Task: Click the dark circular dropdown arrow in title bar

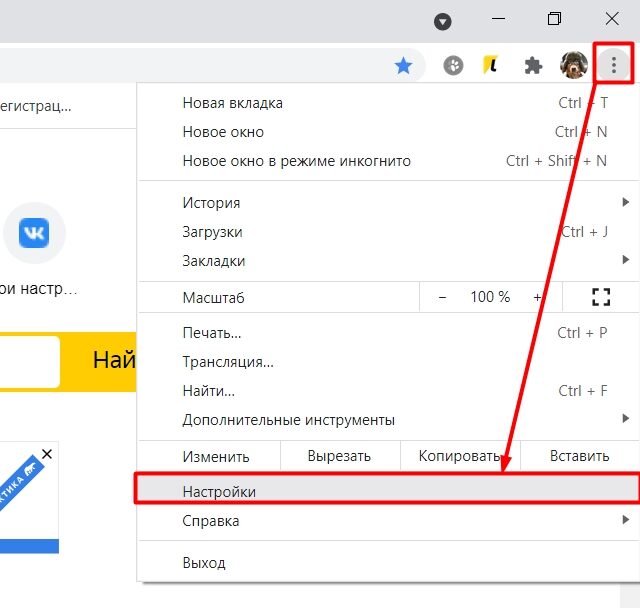Action: coord(442,21)
